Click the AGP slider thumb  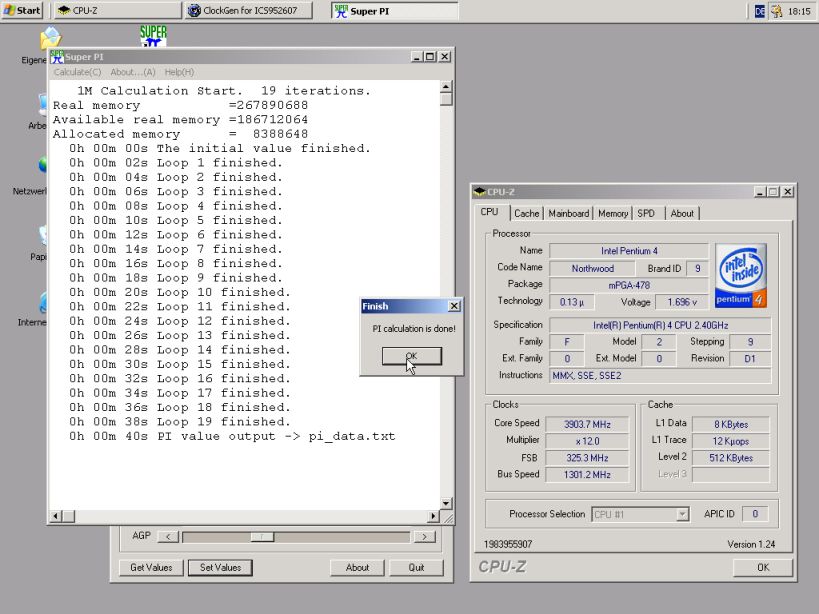pyautogui.click(x=262, y=536)
